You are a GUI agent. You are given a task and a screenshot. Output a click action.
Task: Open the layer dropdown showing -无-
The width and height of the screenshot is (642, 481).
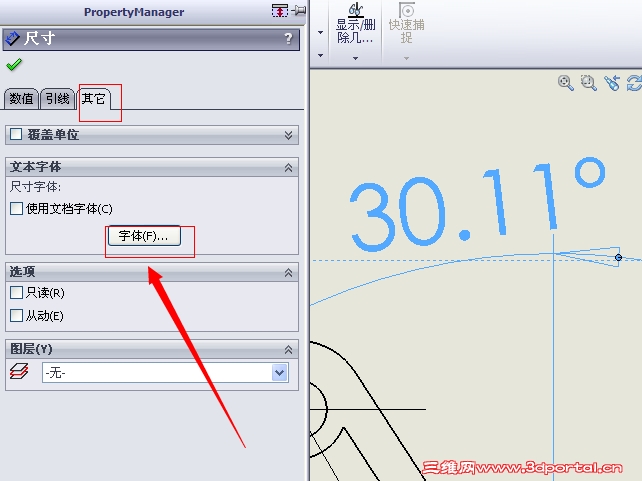[x=165, y=373]
